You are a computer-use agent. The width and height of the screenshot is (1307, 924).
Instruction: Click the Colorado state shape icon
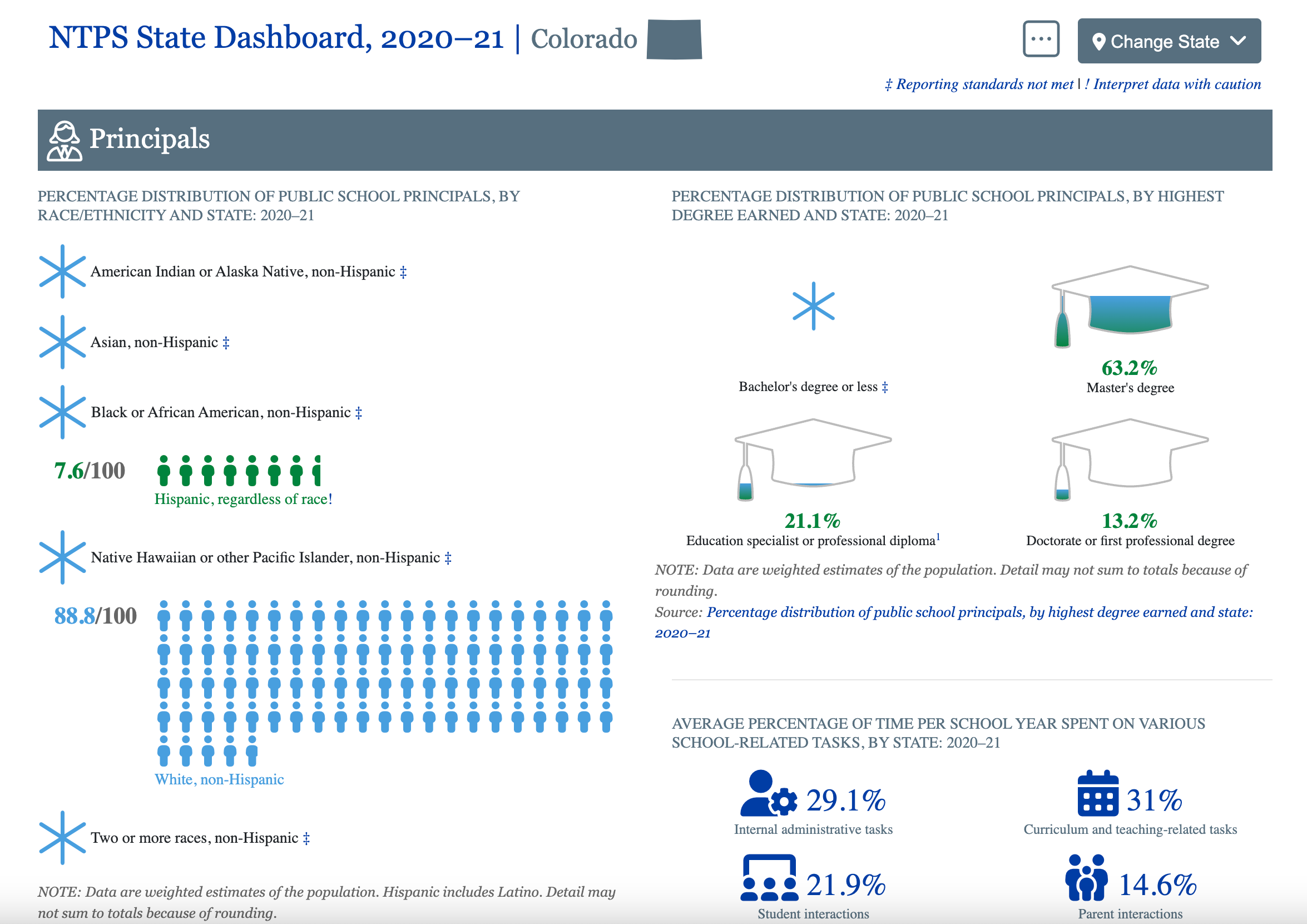click(674, 39)
